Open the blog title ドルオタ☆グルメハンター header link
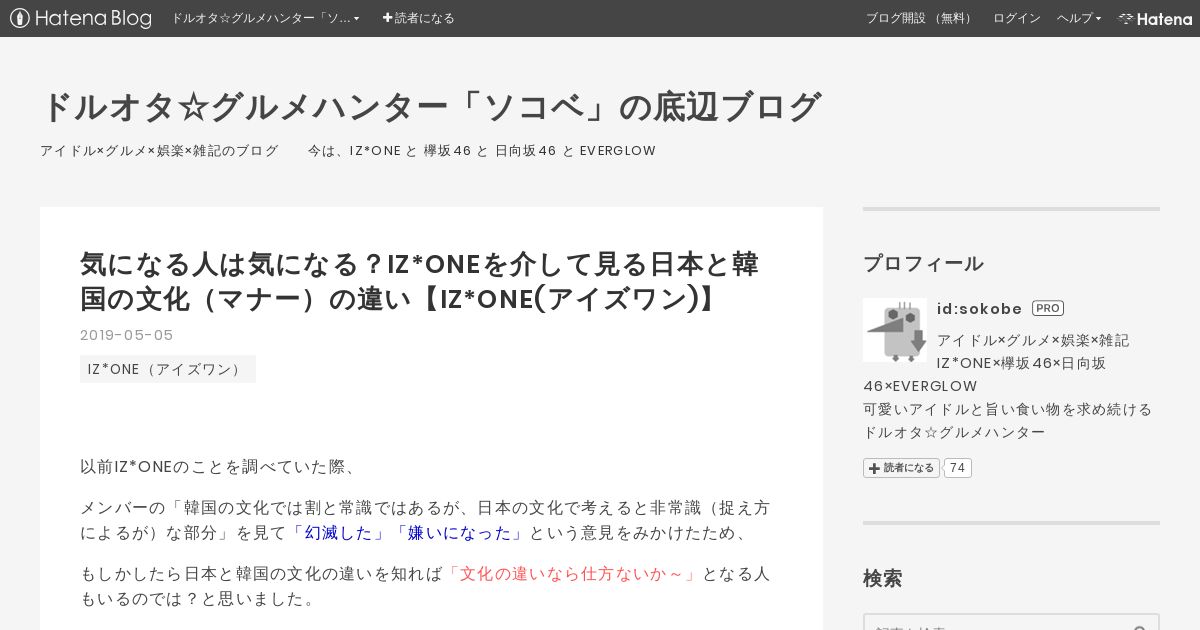The height and width of the screenshot is (630, 1200). coord(431,106)
